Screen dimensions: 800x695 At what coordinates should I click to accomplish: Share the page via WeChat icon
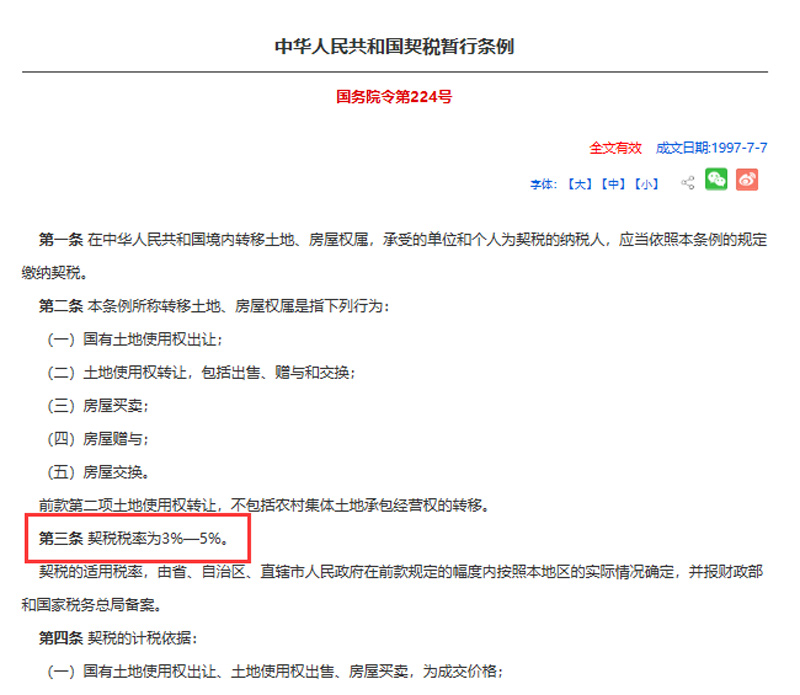716,180
